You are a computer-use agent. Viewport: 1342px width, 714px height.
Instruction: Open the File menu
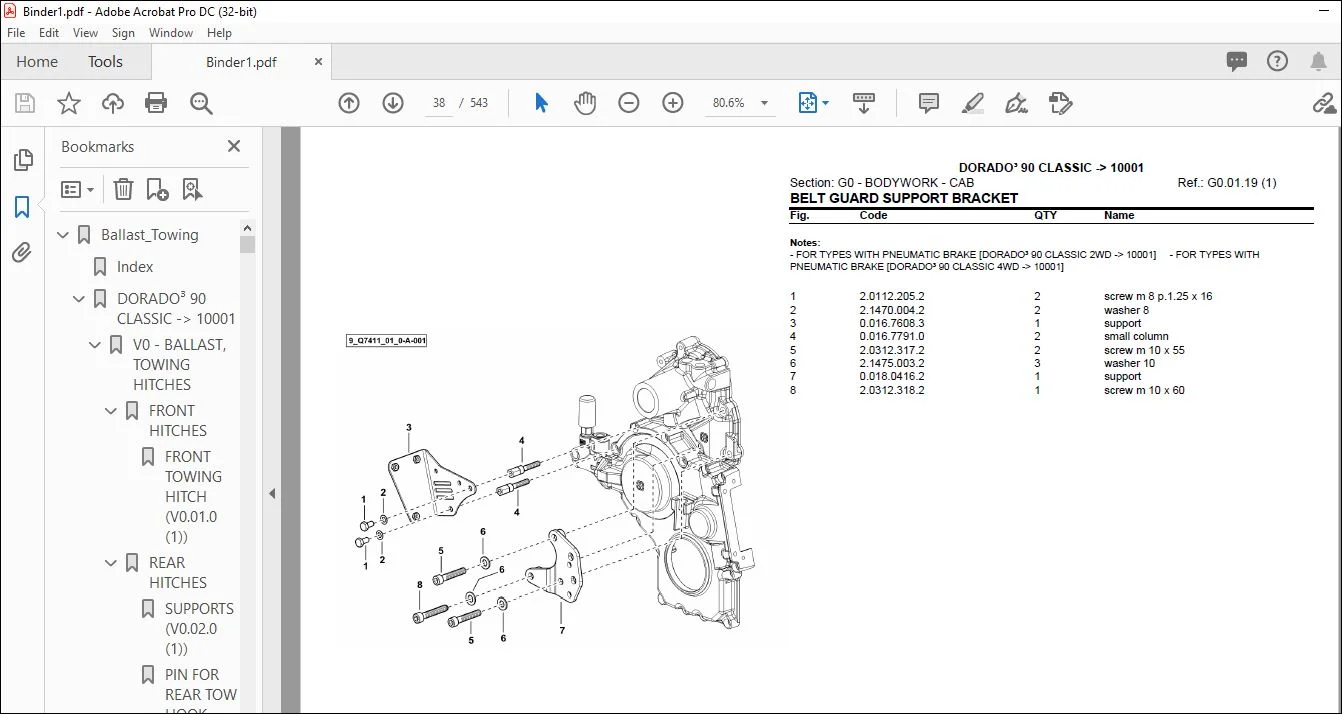pyautogui.click(x=16, y=33)
